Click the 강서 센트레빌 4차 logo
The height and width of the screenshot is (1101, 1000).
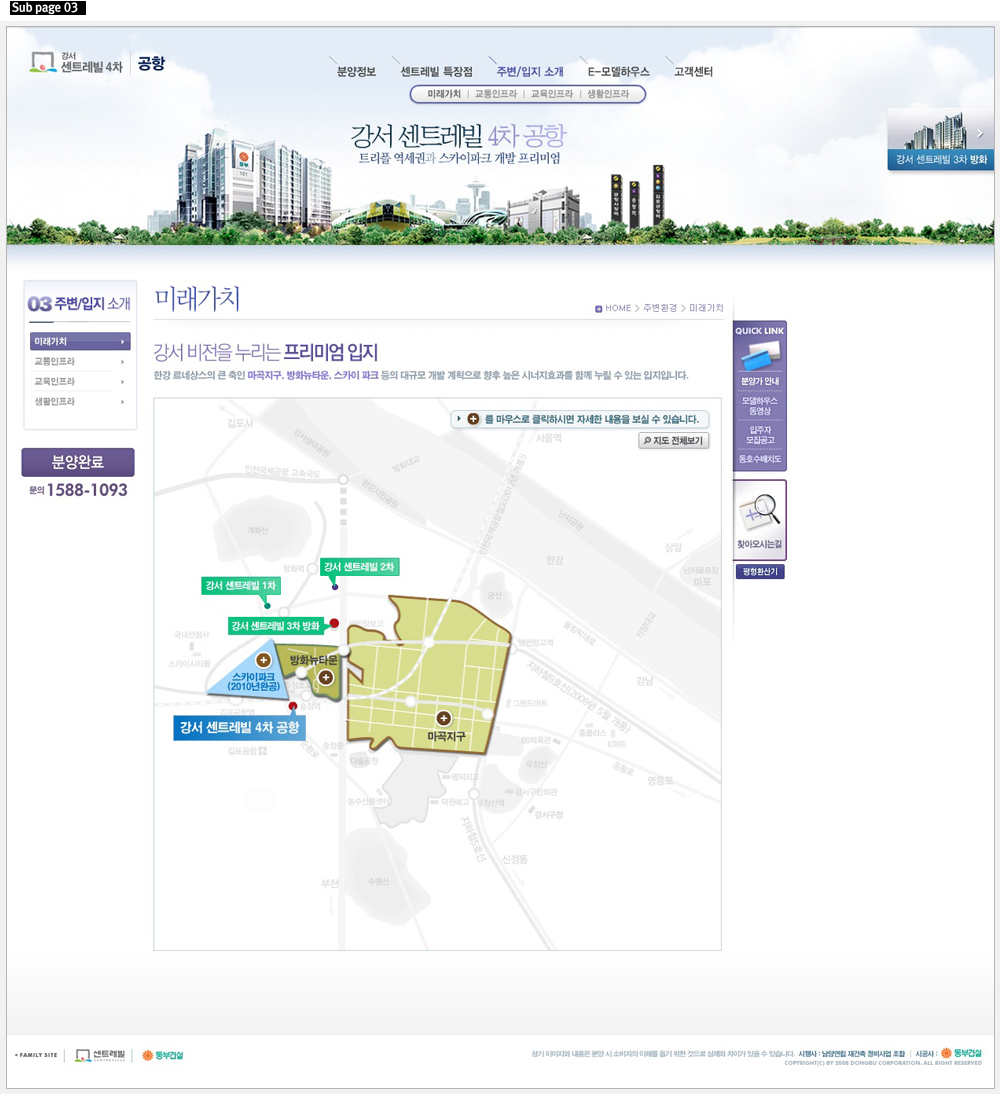[x=78, y=65]
